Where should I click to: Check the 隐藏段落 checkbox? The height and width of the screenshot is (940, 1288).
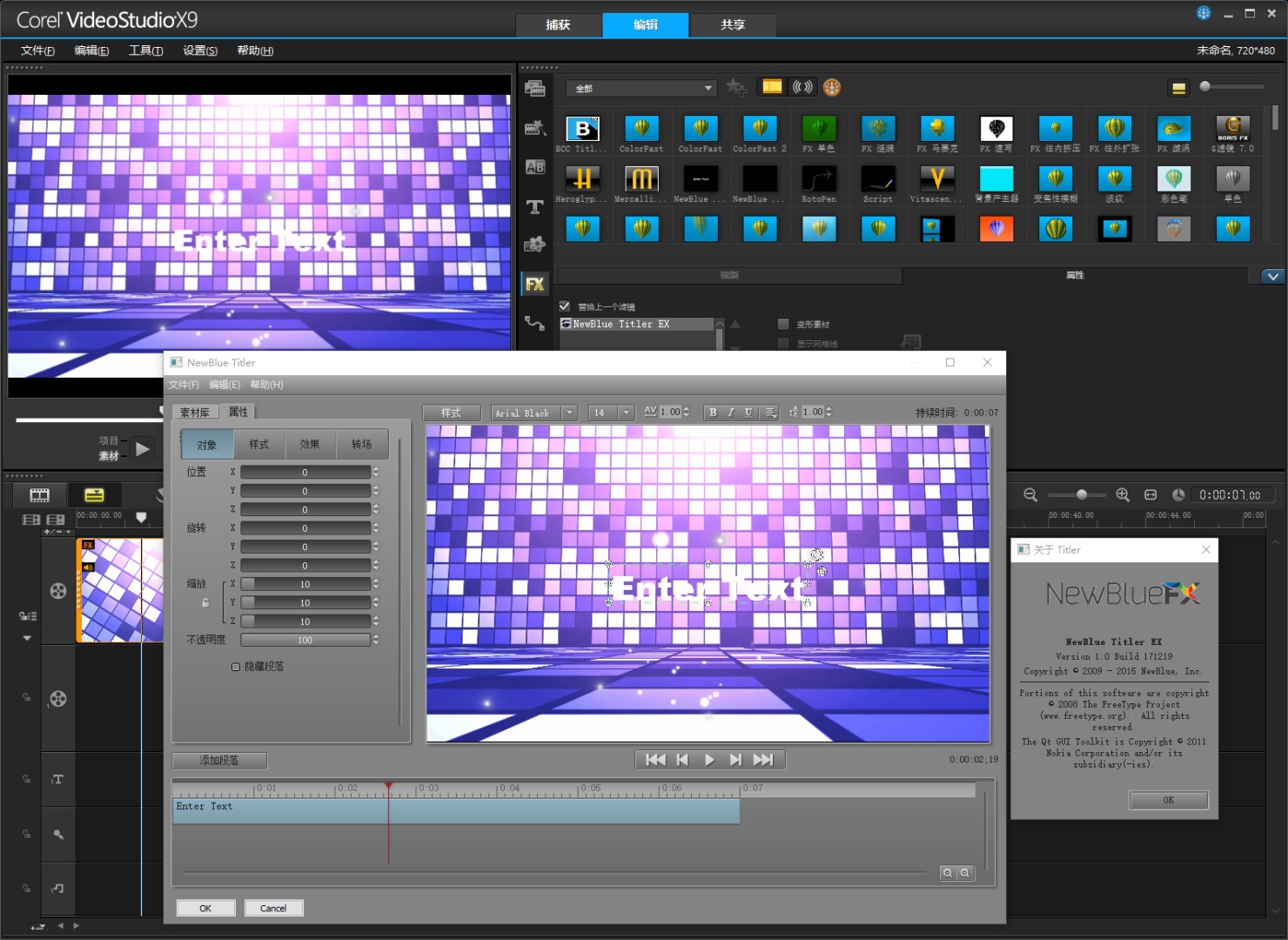236,667
